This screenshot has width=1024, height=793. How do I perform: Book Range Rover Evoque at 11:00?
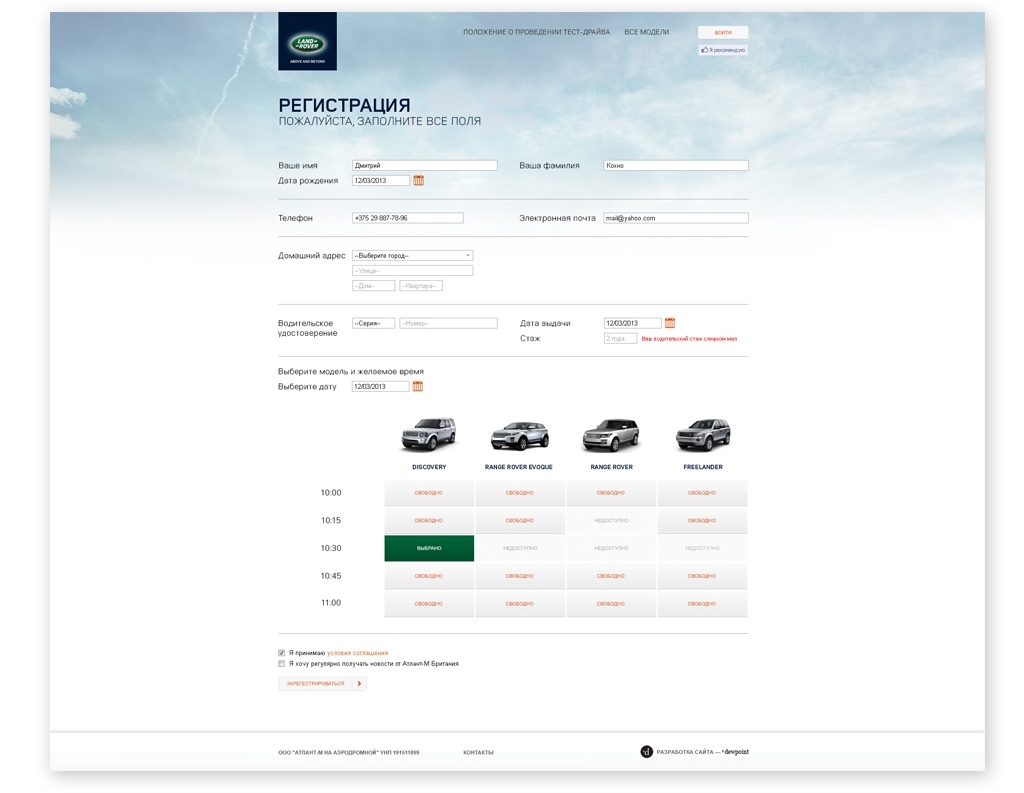pos(520,604)
